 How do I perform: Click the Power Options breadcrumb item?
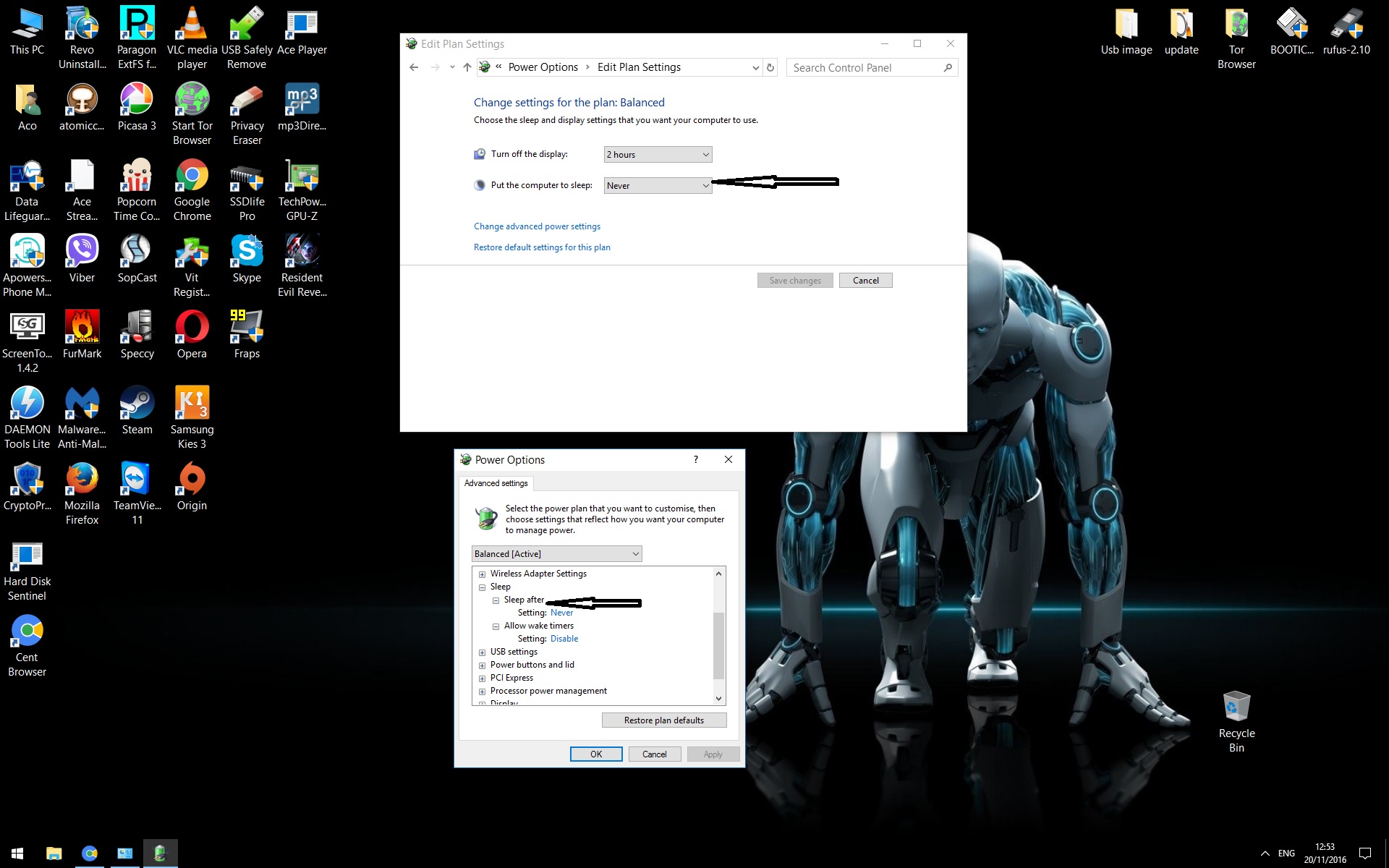click(543, 67)
